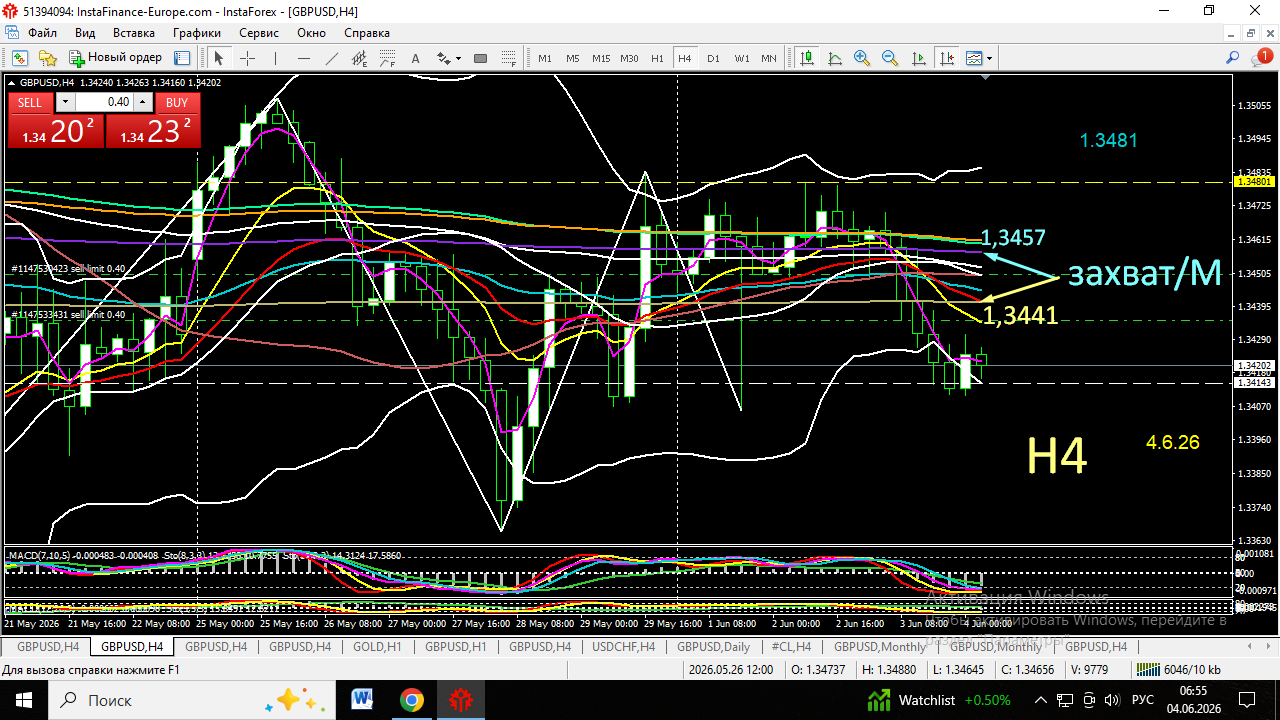
Task: Switch to the USDCHF,H4 chart tab
Action: (x=623, y=647)
